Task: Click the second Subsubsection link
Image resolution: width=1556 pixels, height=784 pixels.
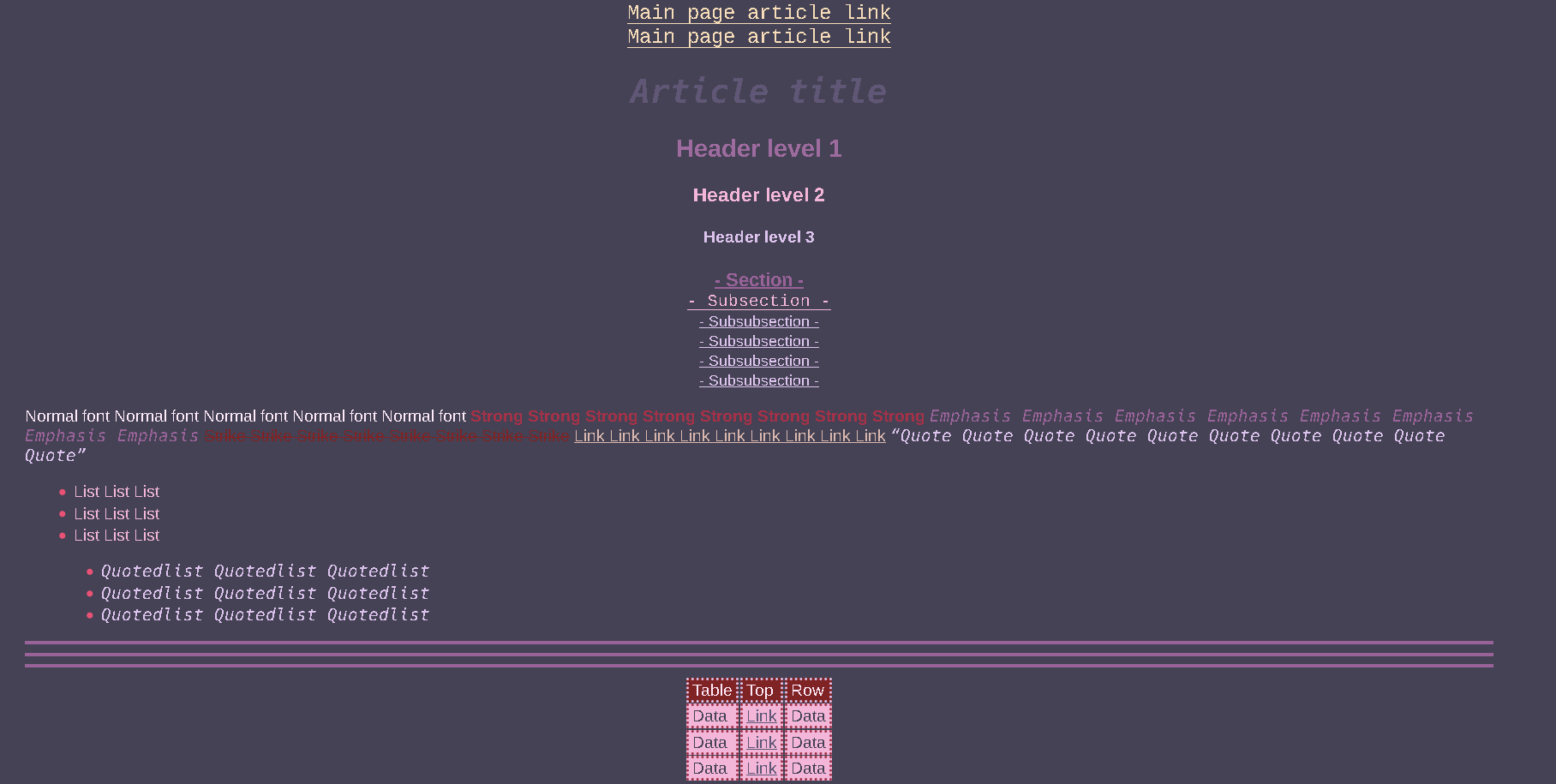Action: click(x=758, y=341)
